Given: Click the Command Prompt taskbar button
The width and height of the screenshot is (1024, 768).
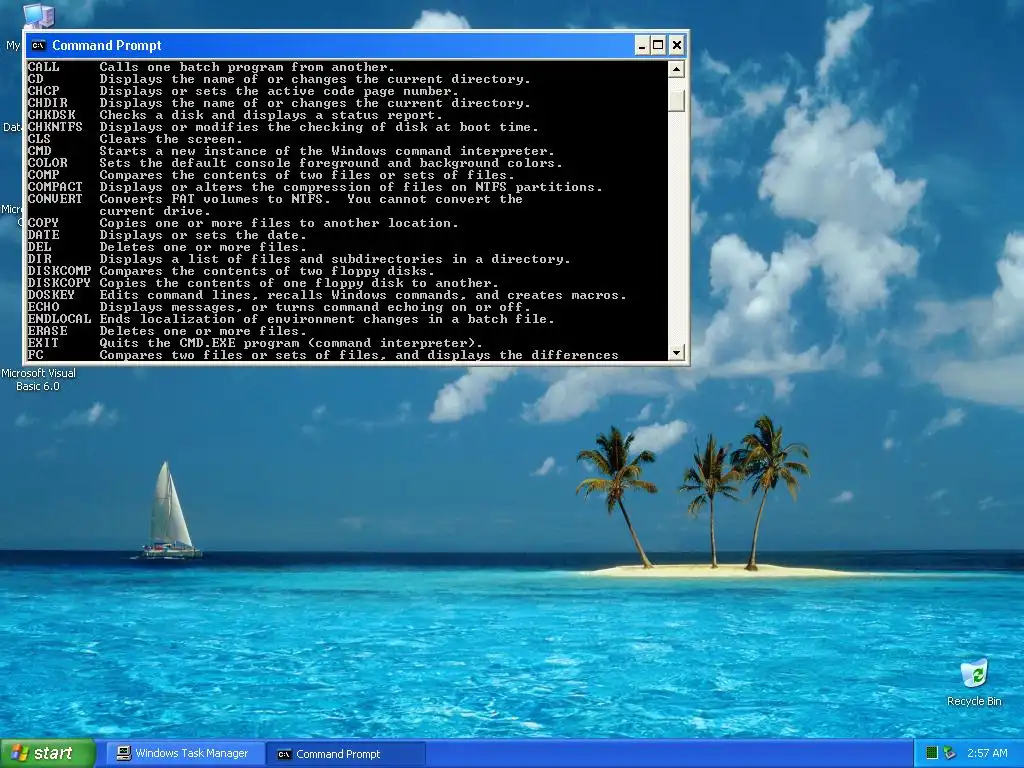Looking at the screenshot, I should click(346, 754).
